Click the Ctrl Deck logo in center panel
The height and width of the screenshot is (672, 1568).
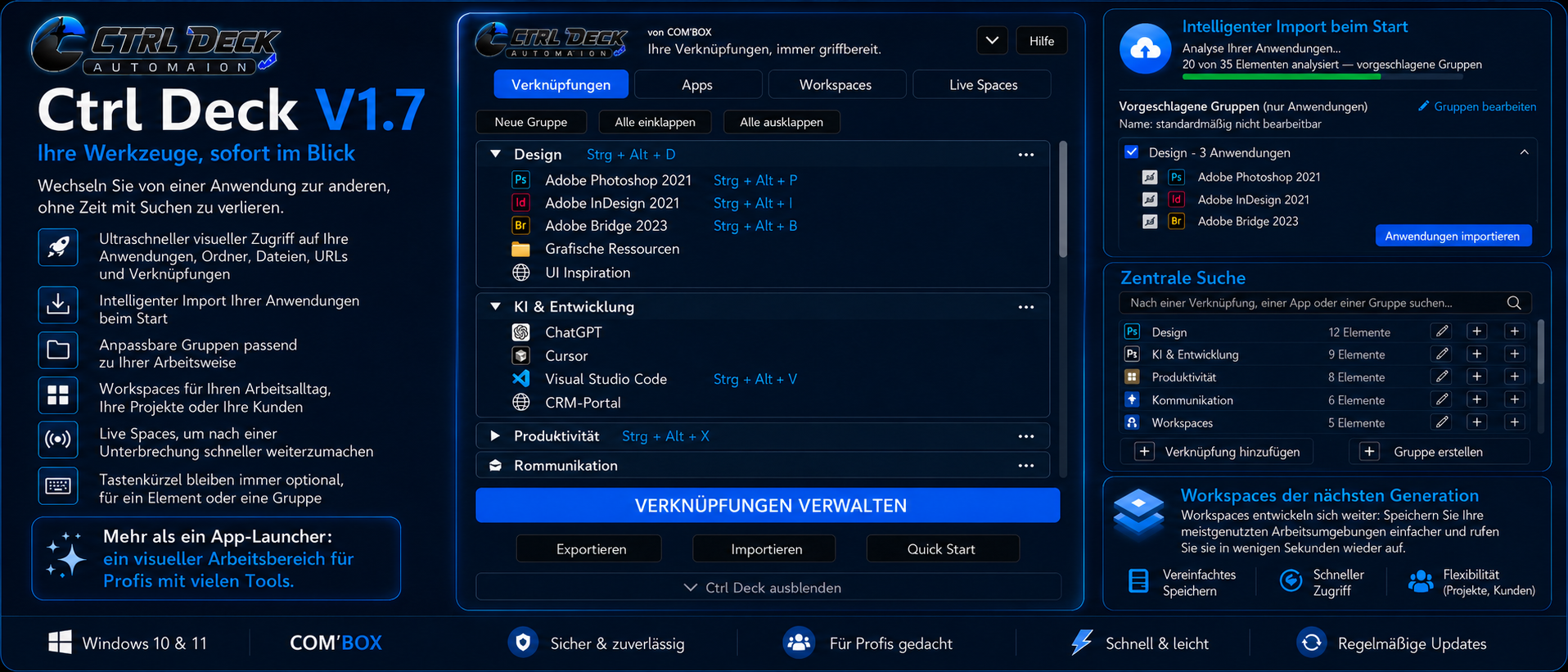[552, 40]
